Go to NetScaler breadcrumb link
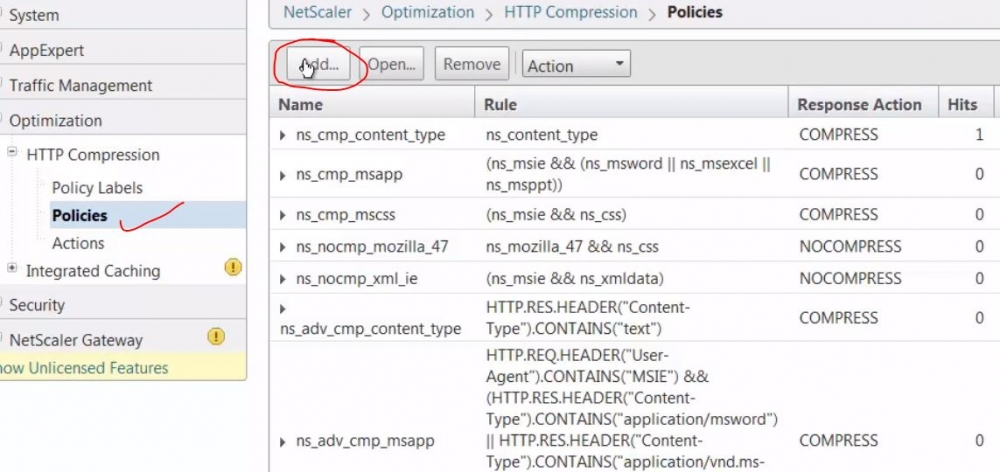The image size is (1000, 472). (x=317, y=12)
